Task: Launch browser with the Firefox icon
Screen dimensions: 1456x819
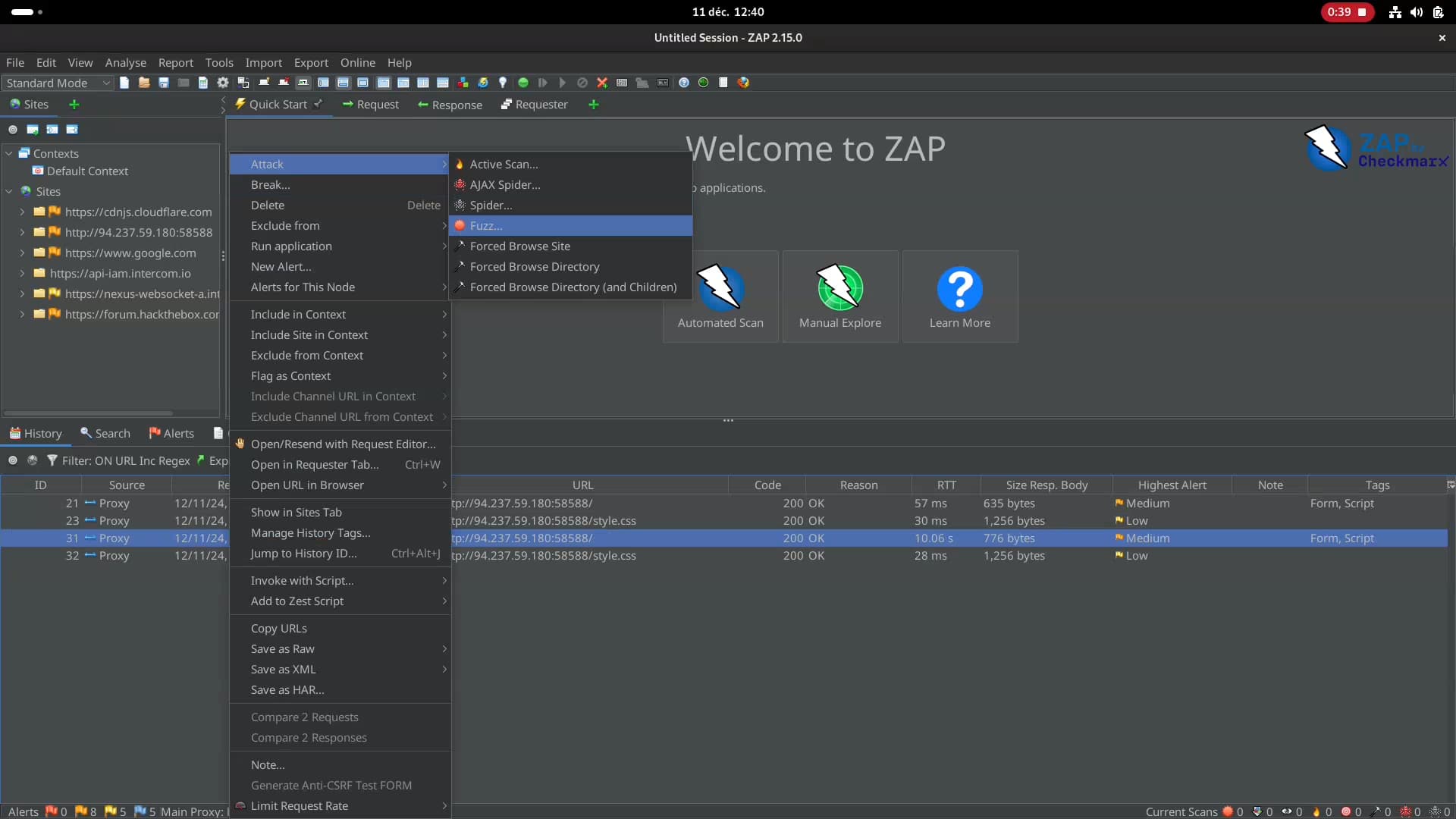Action: (x=743, y=83)
